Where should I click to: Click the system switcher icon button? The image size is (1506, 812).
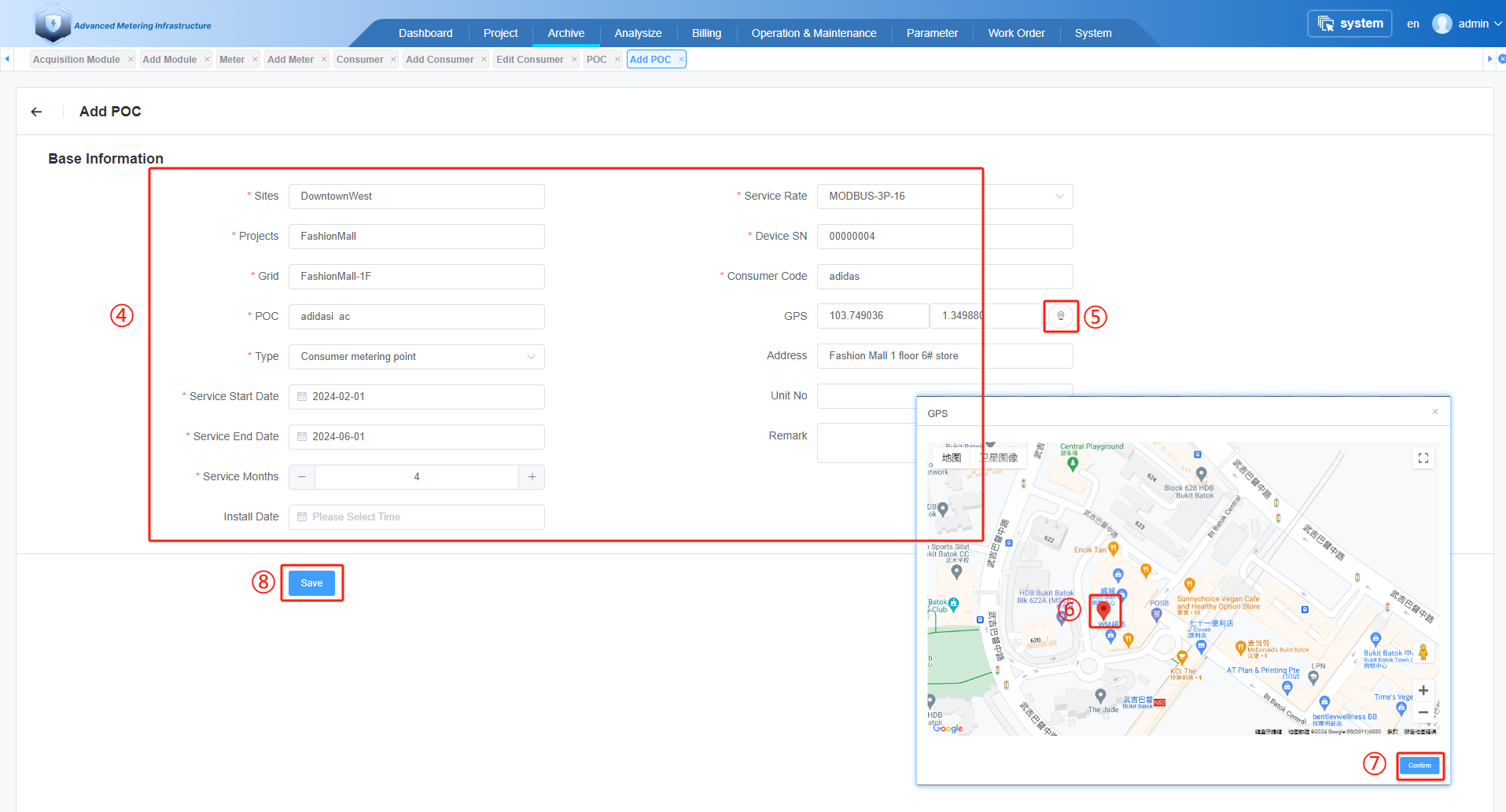point(1350,24)
